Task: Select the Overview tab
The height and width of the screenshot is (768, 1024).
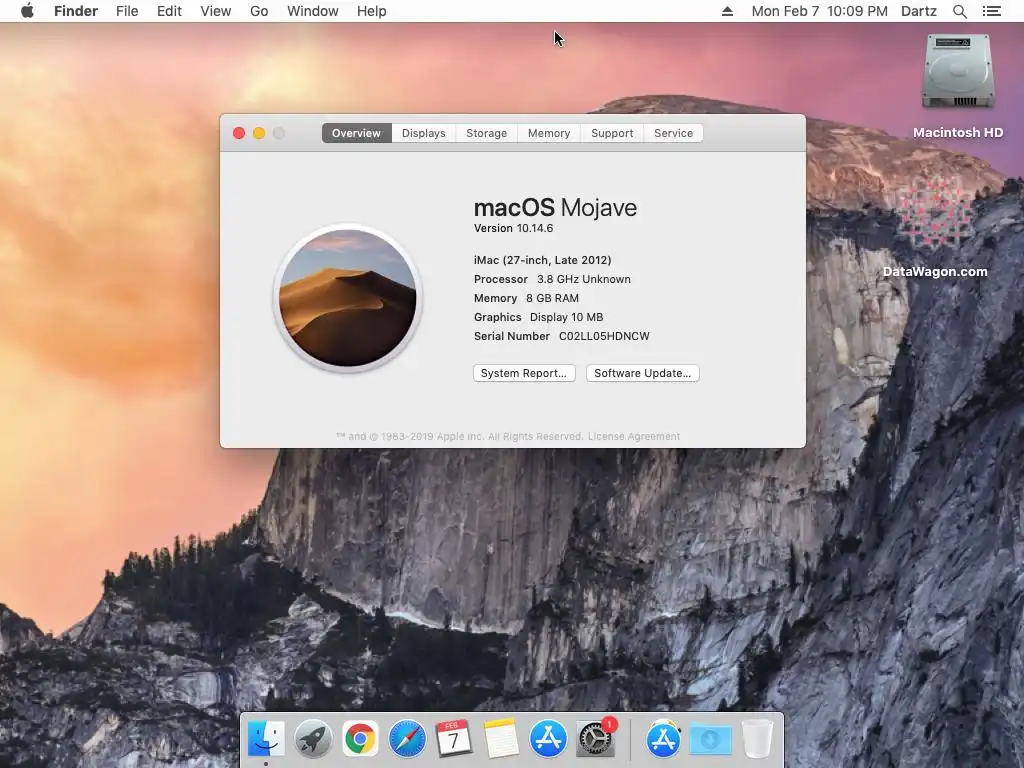Action: click(x=357, y=133)
